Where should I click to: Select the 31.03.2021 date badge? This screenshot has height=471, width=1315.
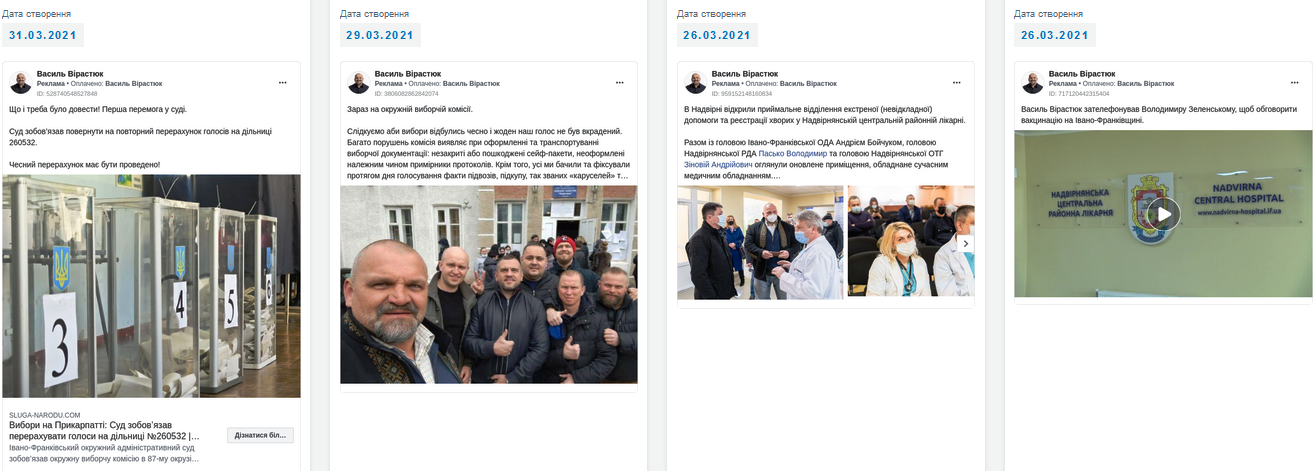[x=43, y=35]
